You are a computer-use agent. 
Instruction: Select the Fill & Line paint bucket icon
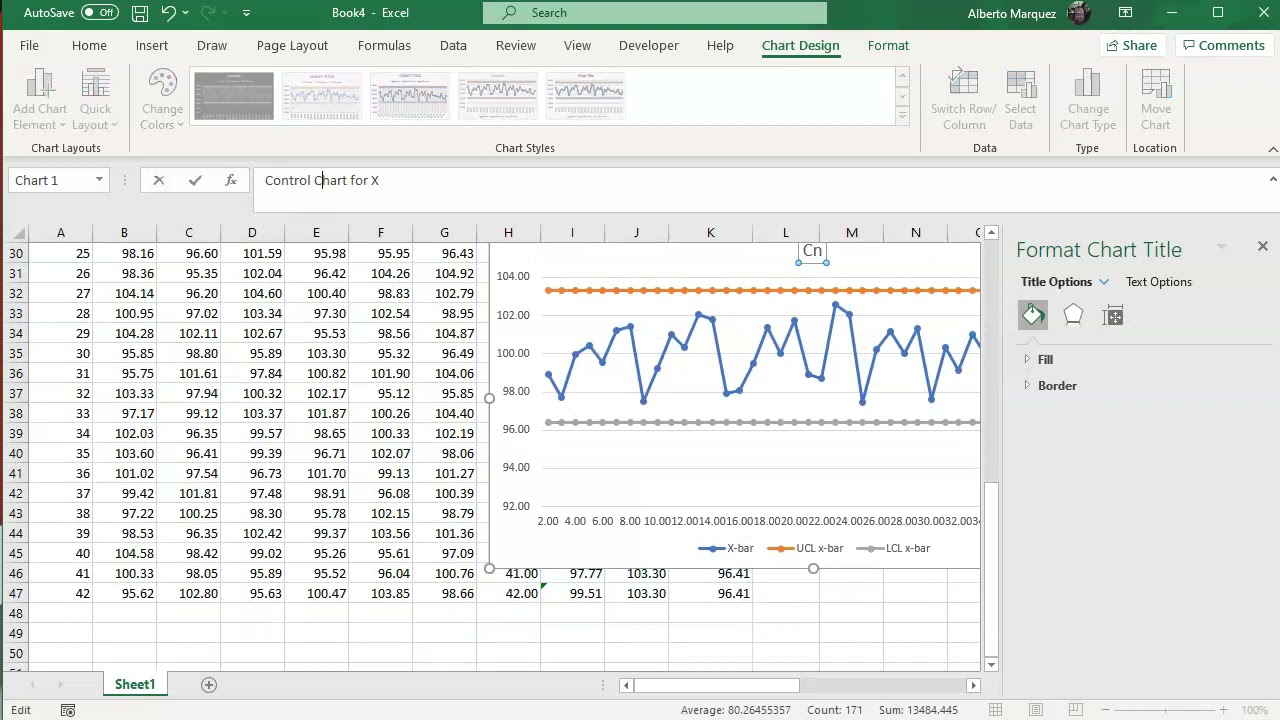[1033, 316]
